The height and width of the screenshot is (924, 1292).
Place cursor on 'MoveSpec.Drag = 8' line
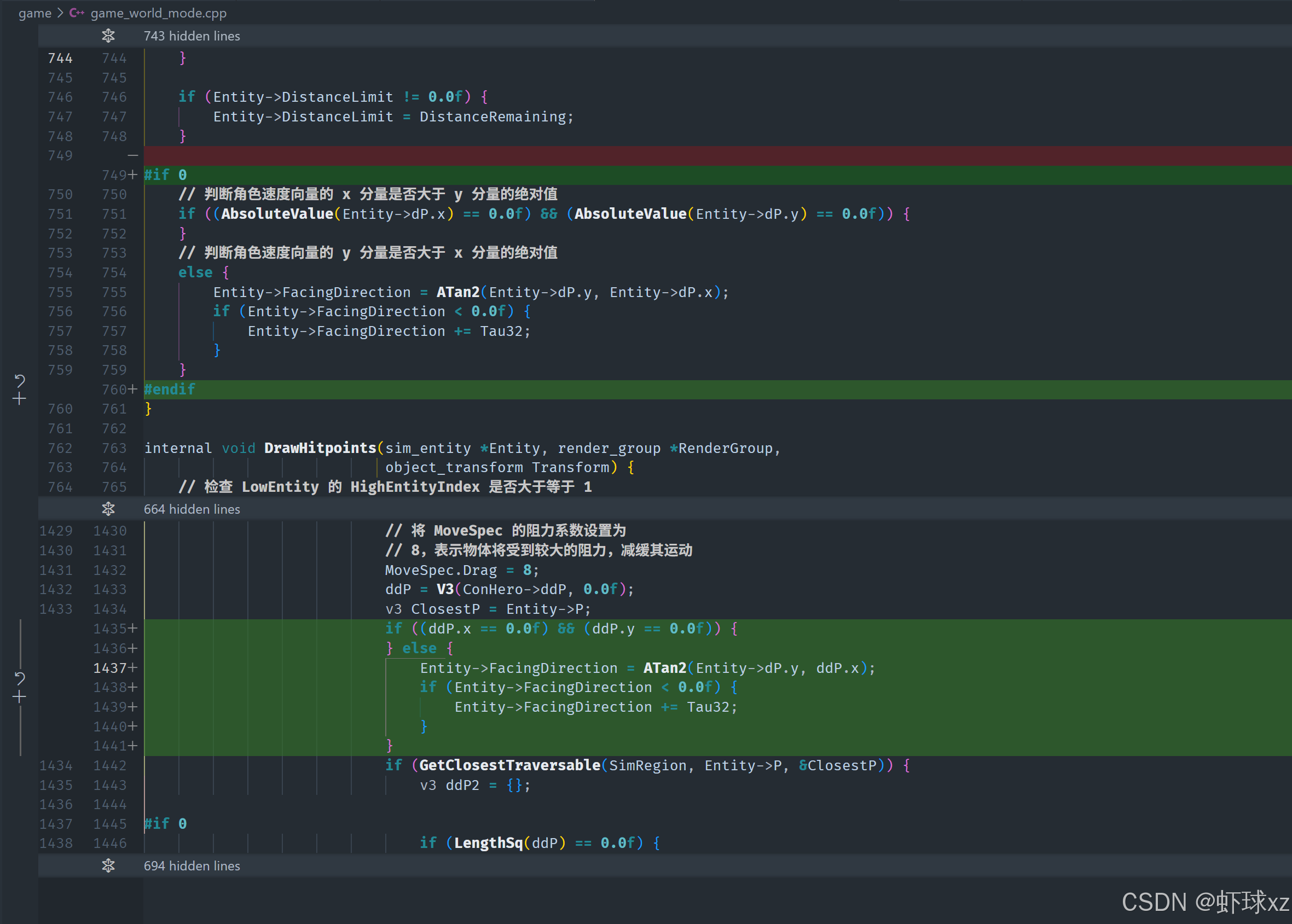tap(461, 570)
